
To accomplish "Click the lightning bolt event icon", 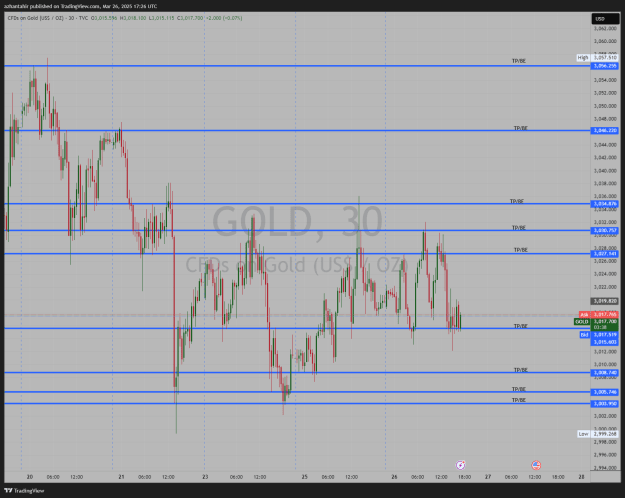I will click(460, 465).
